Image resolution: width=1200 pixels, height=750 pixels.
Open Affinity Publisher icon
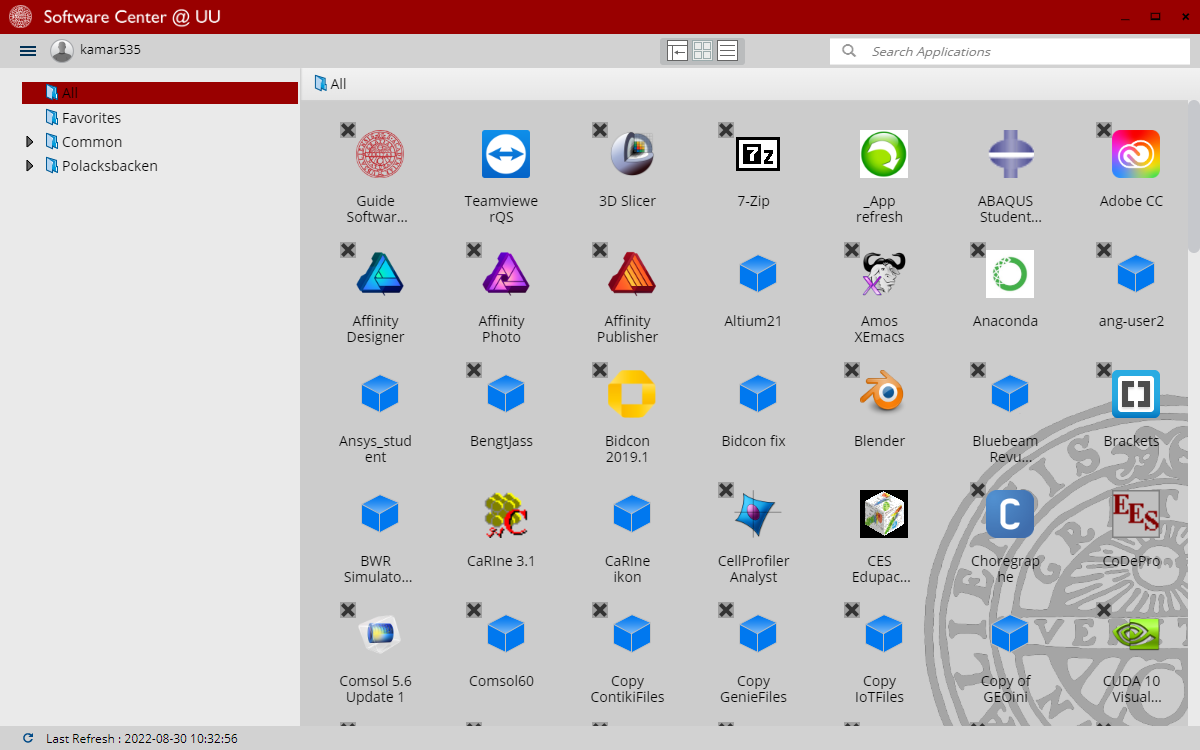pos(632,274)
